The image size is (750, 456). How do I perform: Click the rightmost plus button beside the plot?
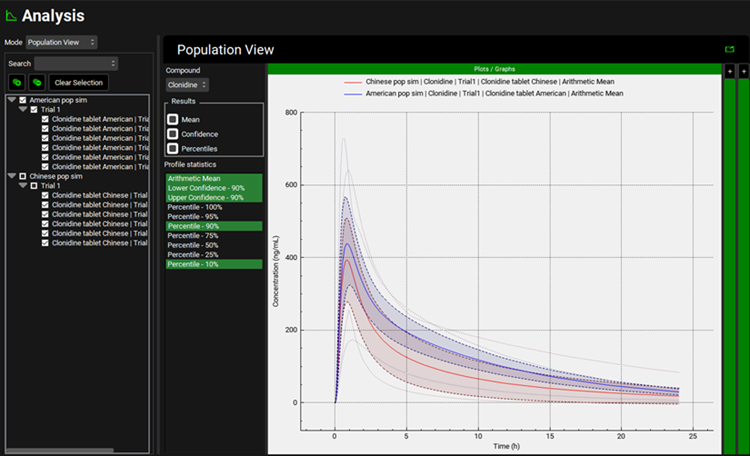click(743, 72)
